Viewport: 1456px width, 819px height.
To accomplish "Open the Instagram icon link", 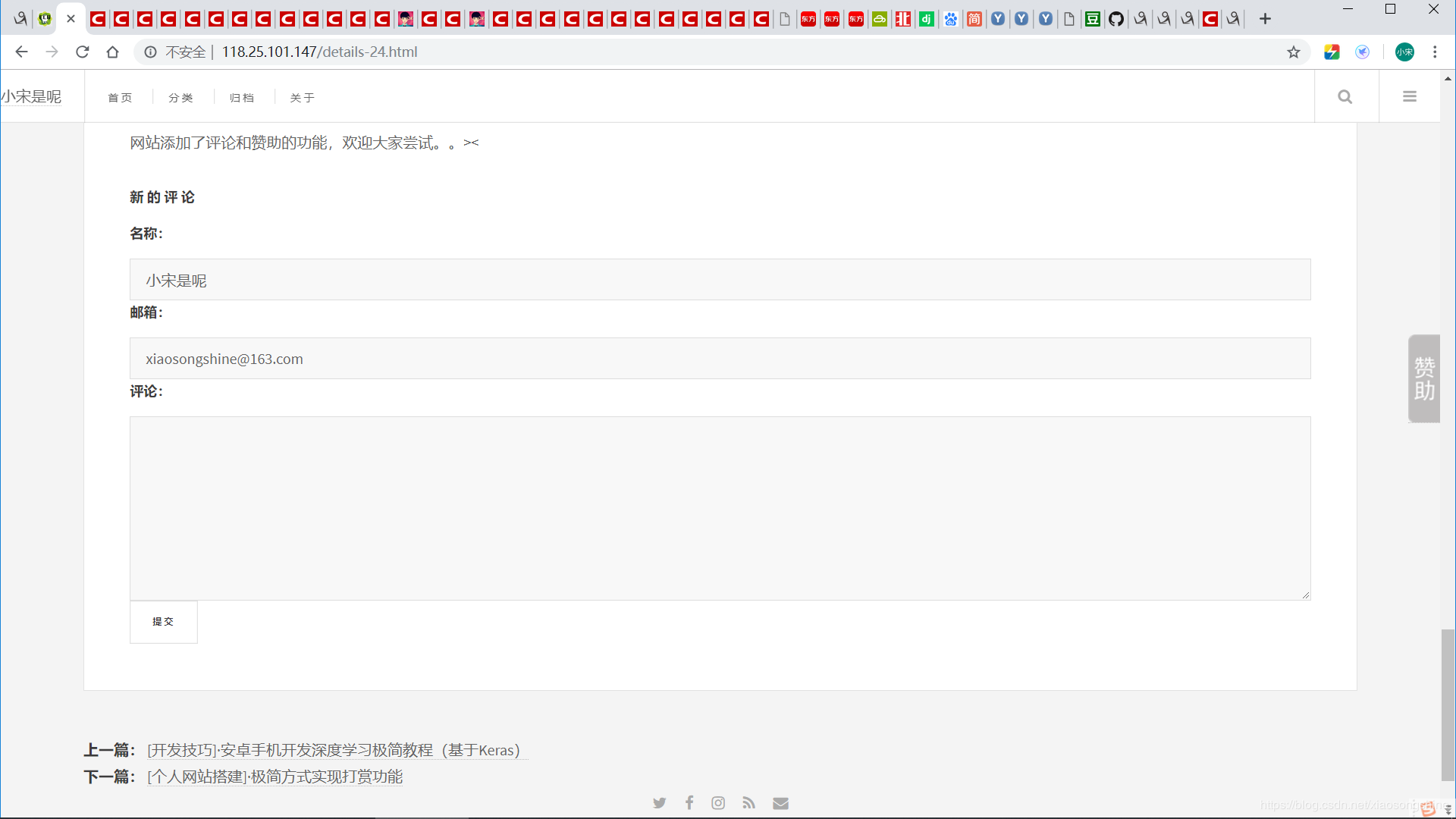I will tap(718, 803).
